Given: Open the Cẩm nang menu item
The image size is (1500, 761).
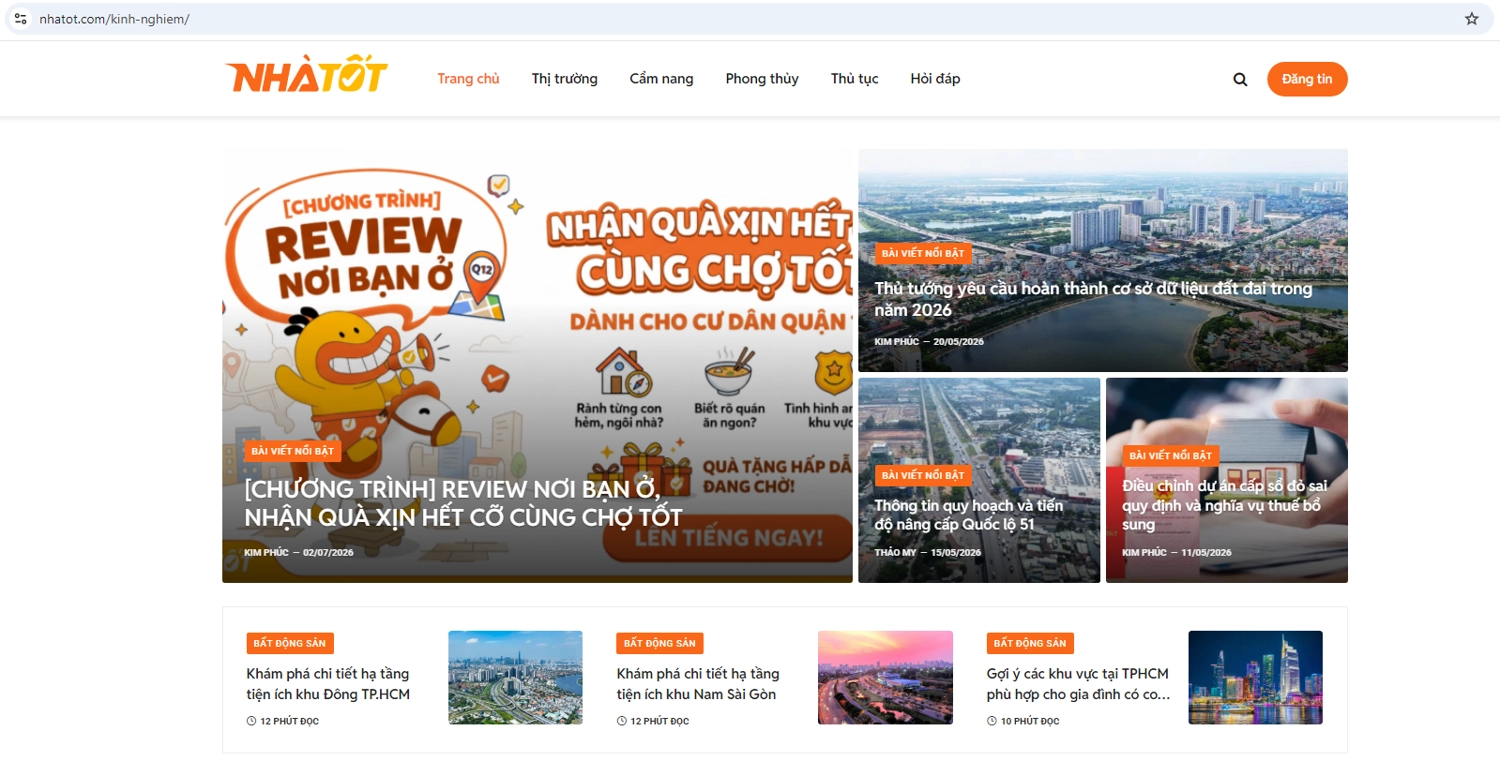Looking at the screenshot, I should coord(661,79).
